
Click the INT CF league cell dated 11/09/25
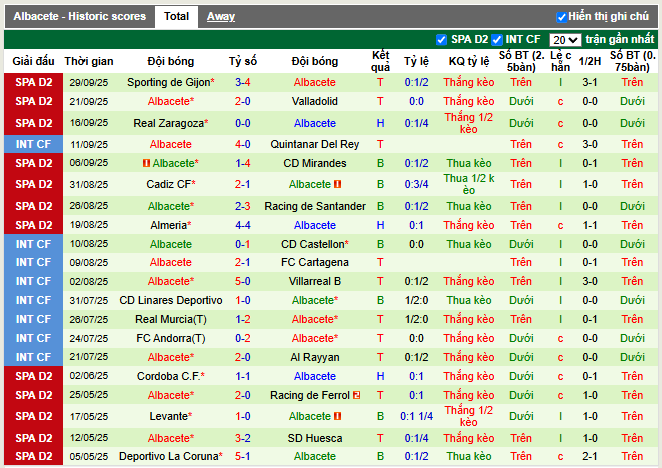point(33,144)
